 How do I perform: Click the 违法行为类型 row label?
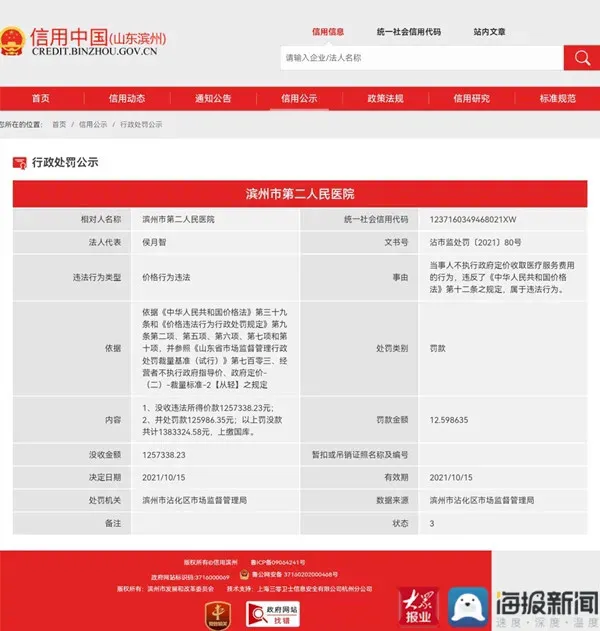[x=97, y=278]
